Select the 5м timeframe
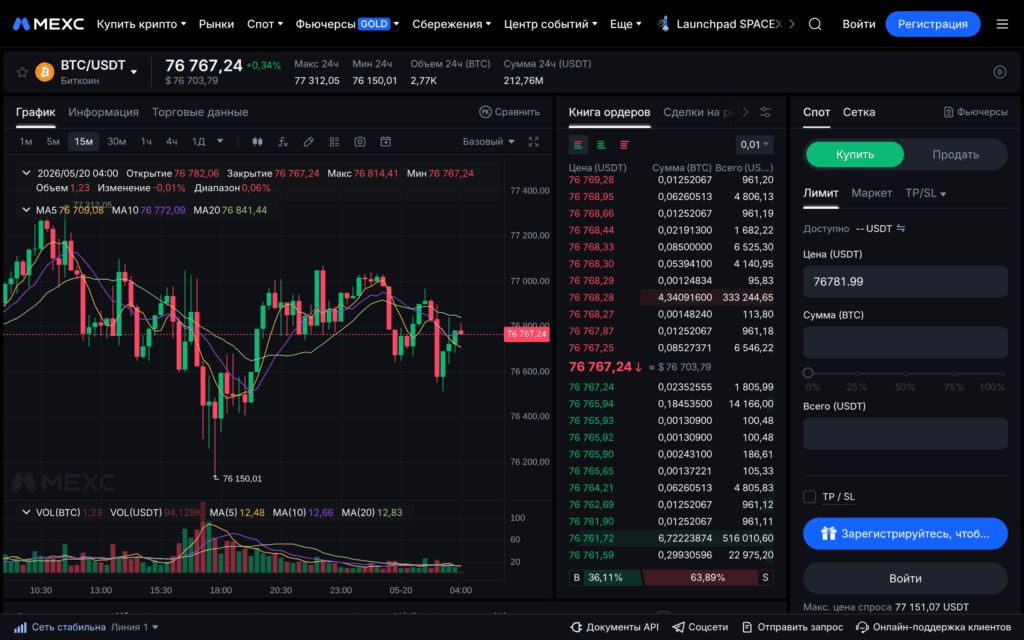Screen dimensions: 1024x640 pyautogui.click(x=53, y=142)
